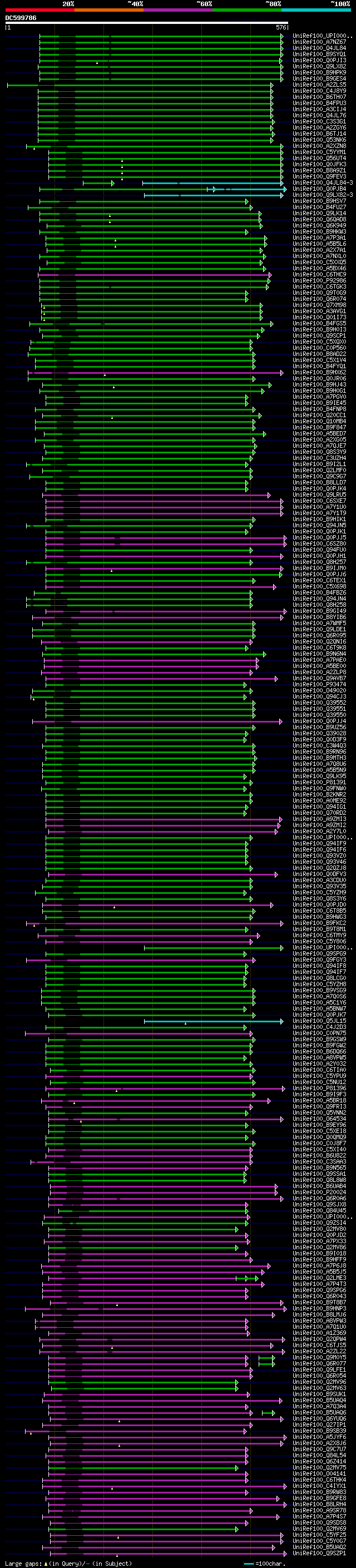Open hit UniRef100_C4J8Y9

[x=319, y=91]
